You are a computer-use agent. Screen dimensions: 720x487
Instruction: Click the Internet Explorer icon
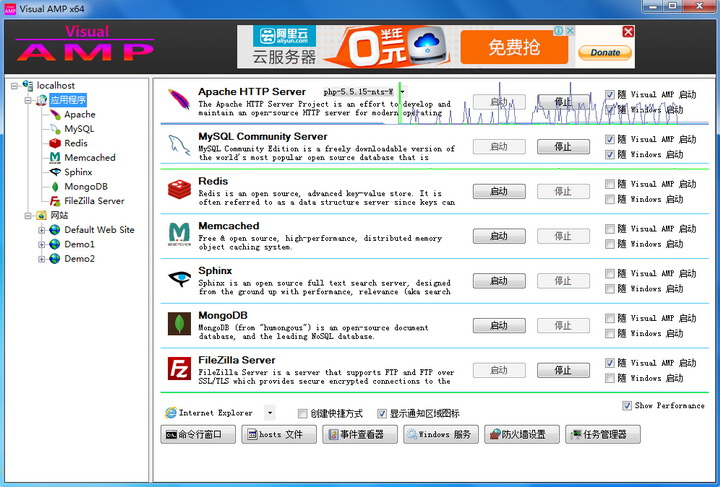171,413
